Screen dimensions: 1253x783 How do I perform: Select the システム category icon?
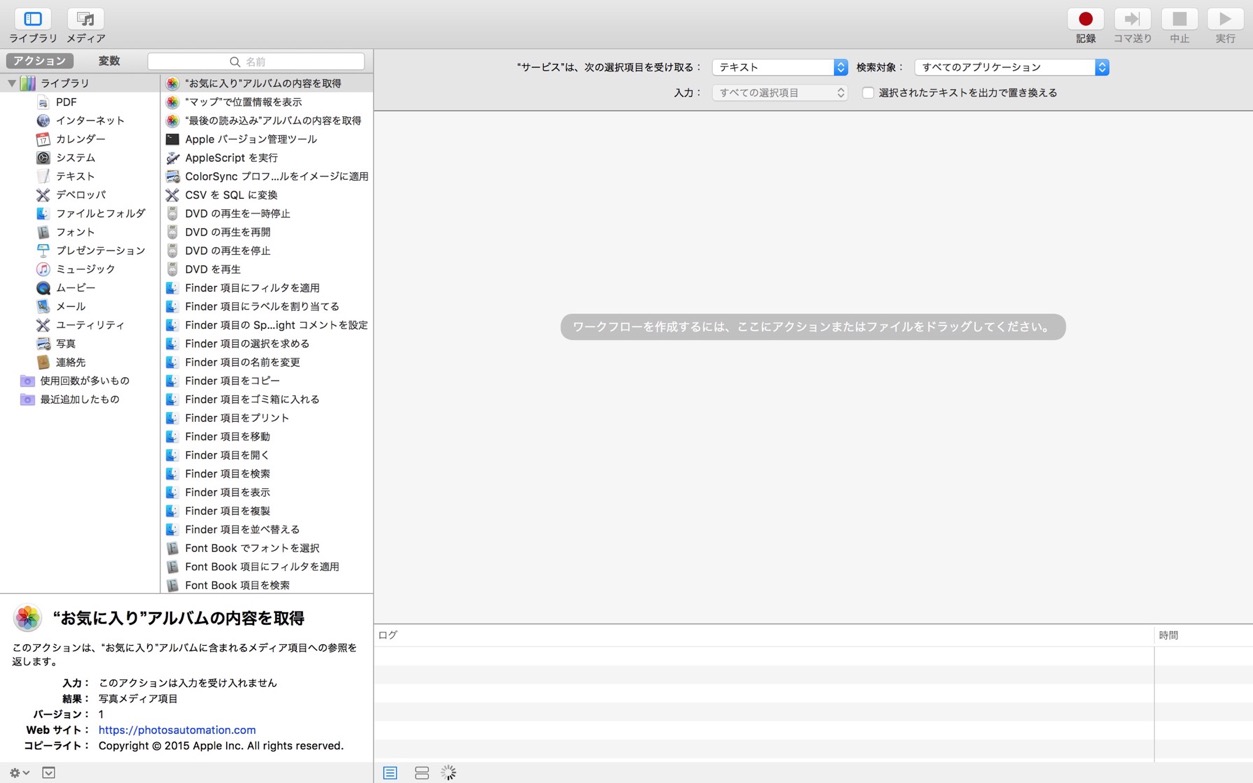coord(43,157)
